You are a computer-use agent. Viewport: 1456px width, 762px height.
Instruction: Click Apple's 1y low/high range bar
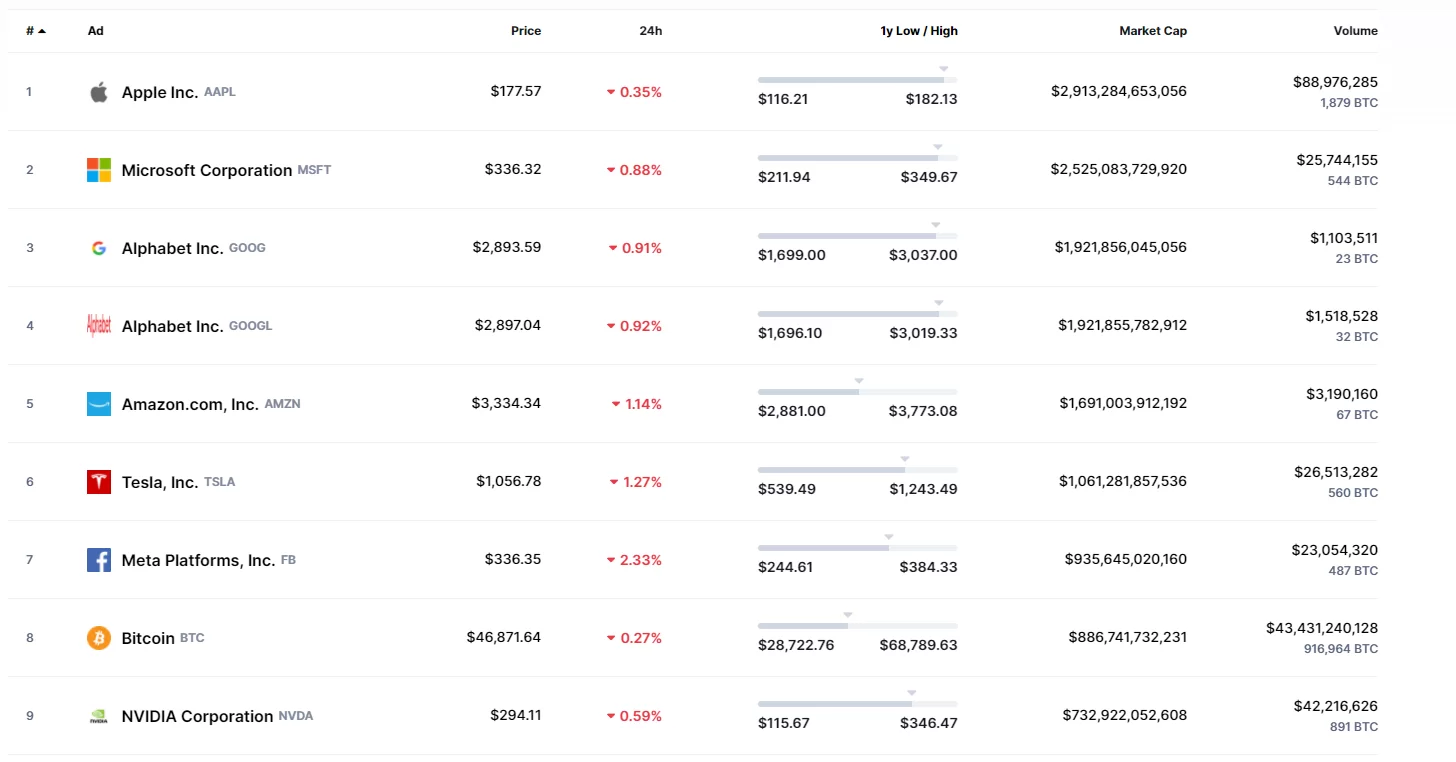tap(857, 80)
